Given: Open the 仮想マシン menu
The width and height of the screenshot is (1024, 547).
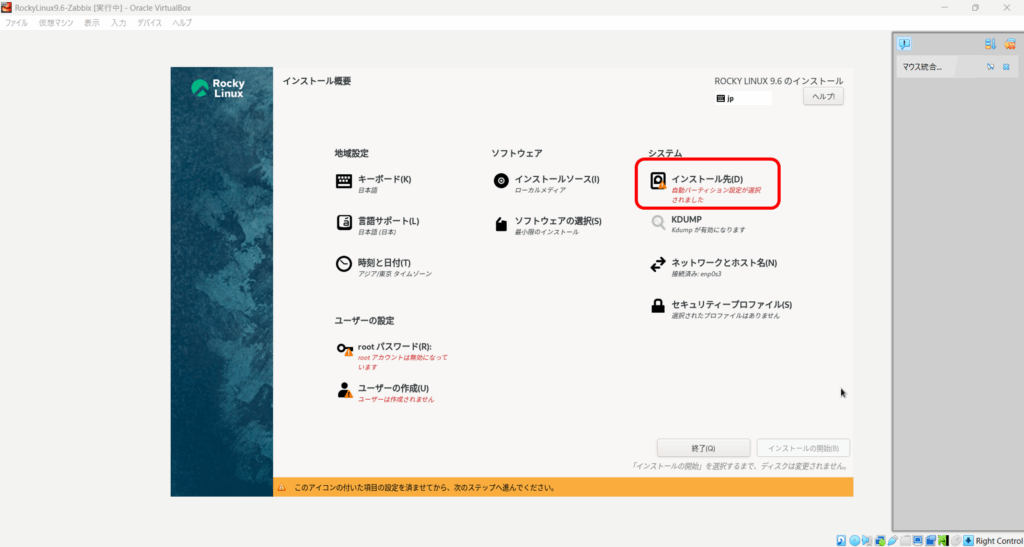Looking at the screenshot, I should coord(56,23).
